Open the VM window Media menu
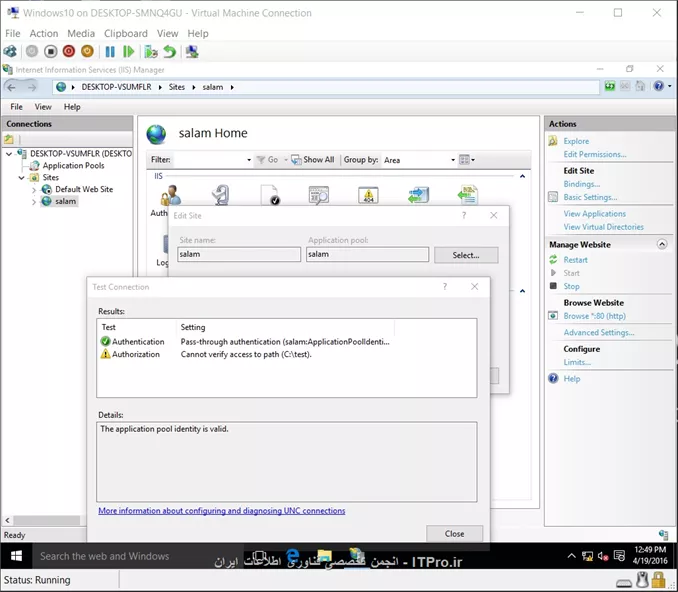The height and width of the screenshot is (592, 678). [81, 33]
